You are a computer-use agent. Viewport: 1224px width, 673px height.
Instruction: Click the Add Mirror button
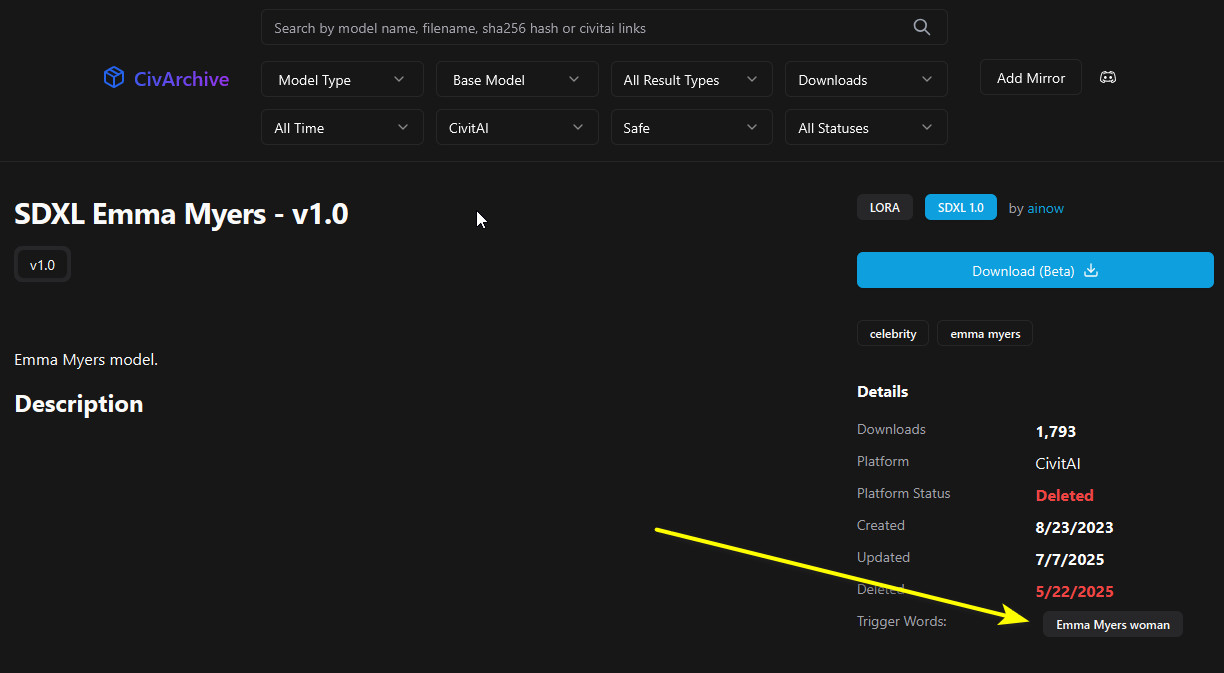click(x=1031, y=77)
